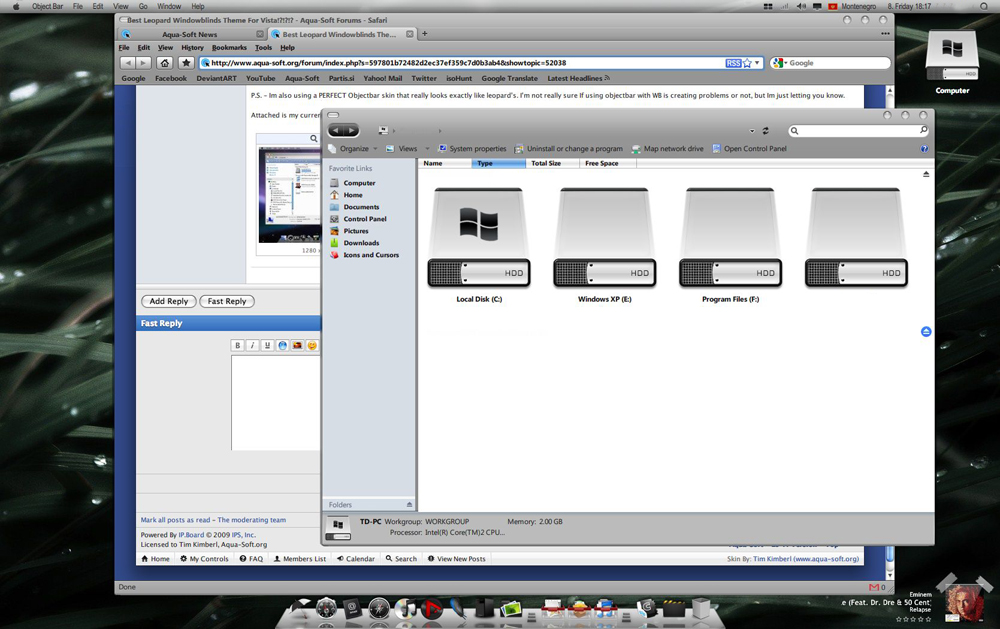This screenshot has height=629, width=1000.
Task: Collapse the drive group arrow
Action: coord(926,174)
